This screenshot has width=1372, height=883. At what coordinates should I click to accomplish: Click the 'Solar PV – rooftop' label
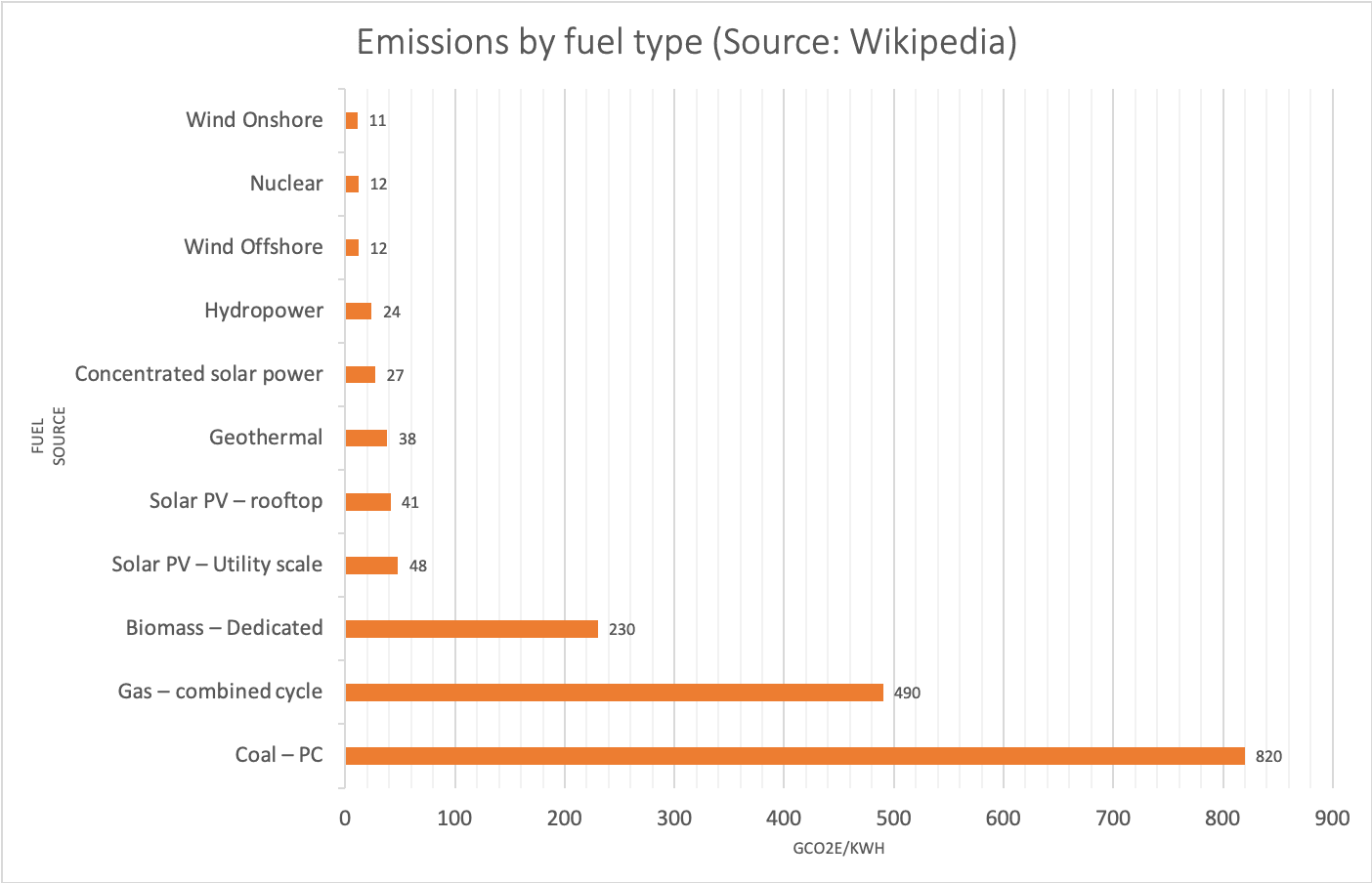[236, 501]
